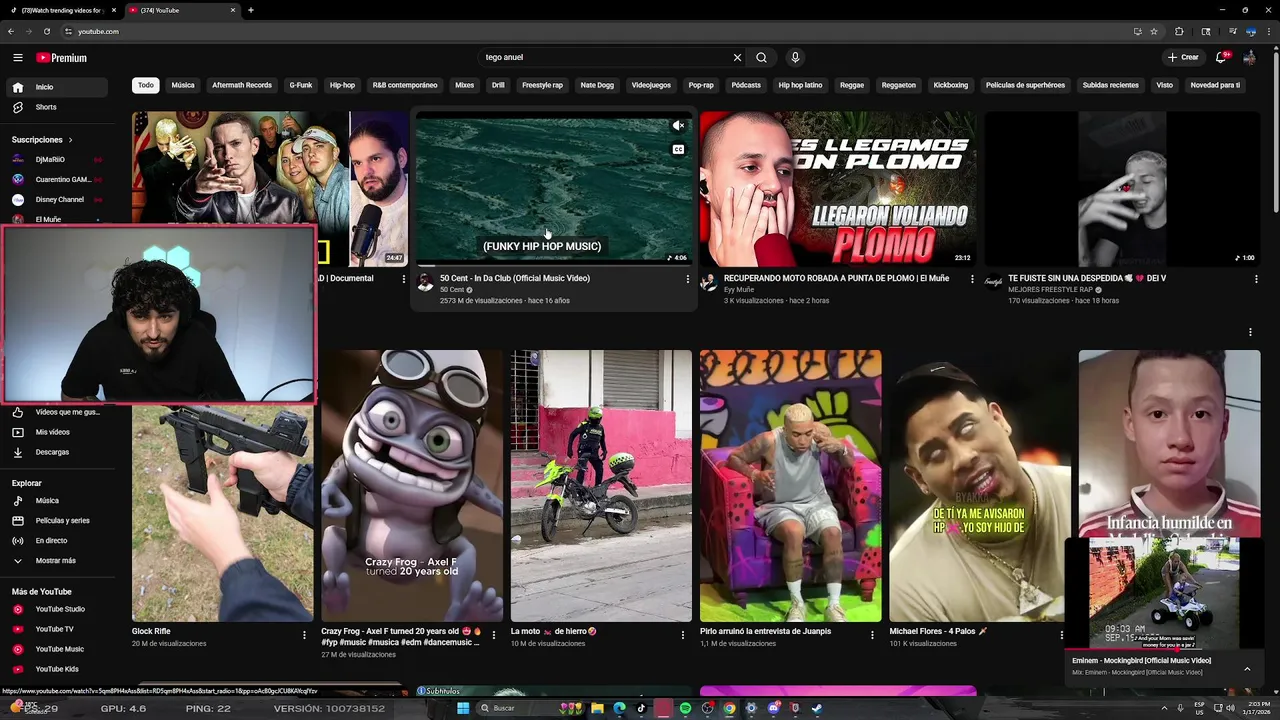Select the Reggaeton filter chip
The height and width of the screenshot is (720, 1280).
(x=898, y=85)
